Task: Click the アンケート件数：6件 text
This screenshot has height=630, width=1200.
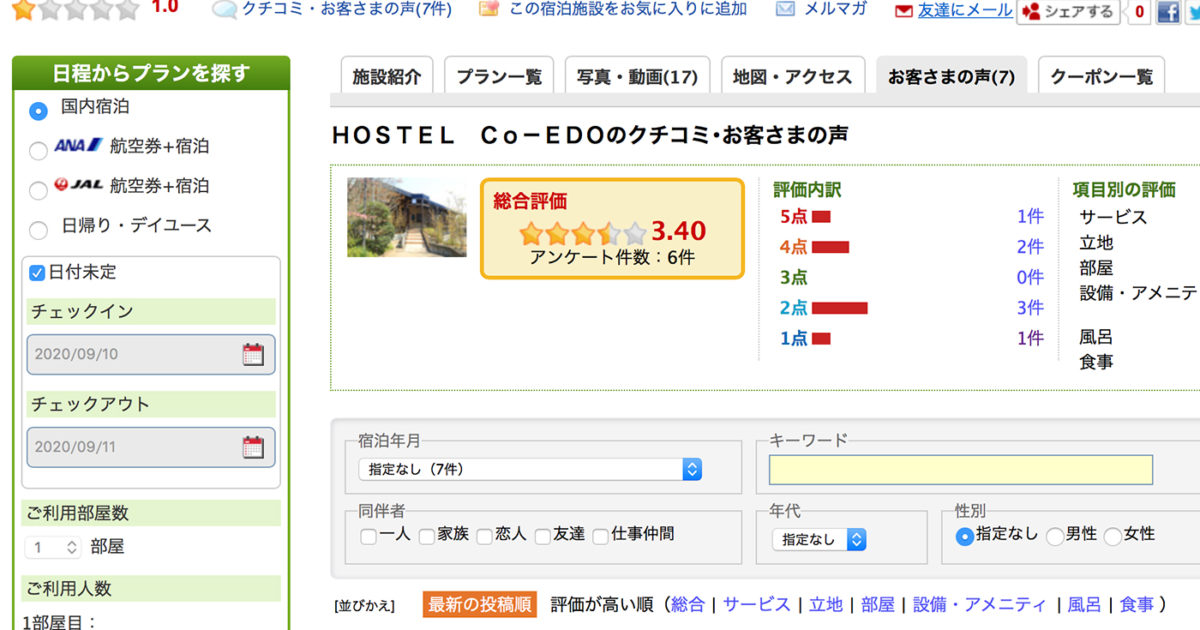Action: click(612, 257)
